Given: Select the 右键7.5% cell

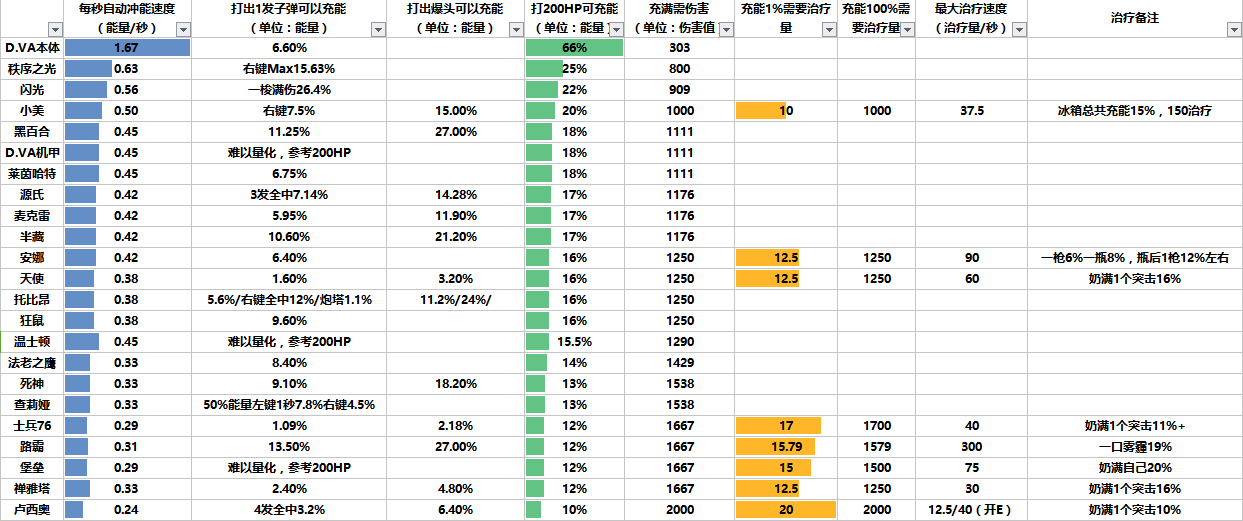Looking at the screenshot, I should coord(289,111).
